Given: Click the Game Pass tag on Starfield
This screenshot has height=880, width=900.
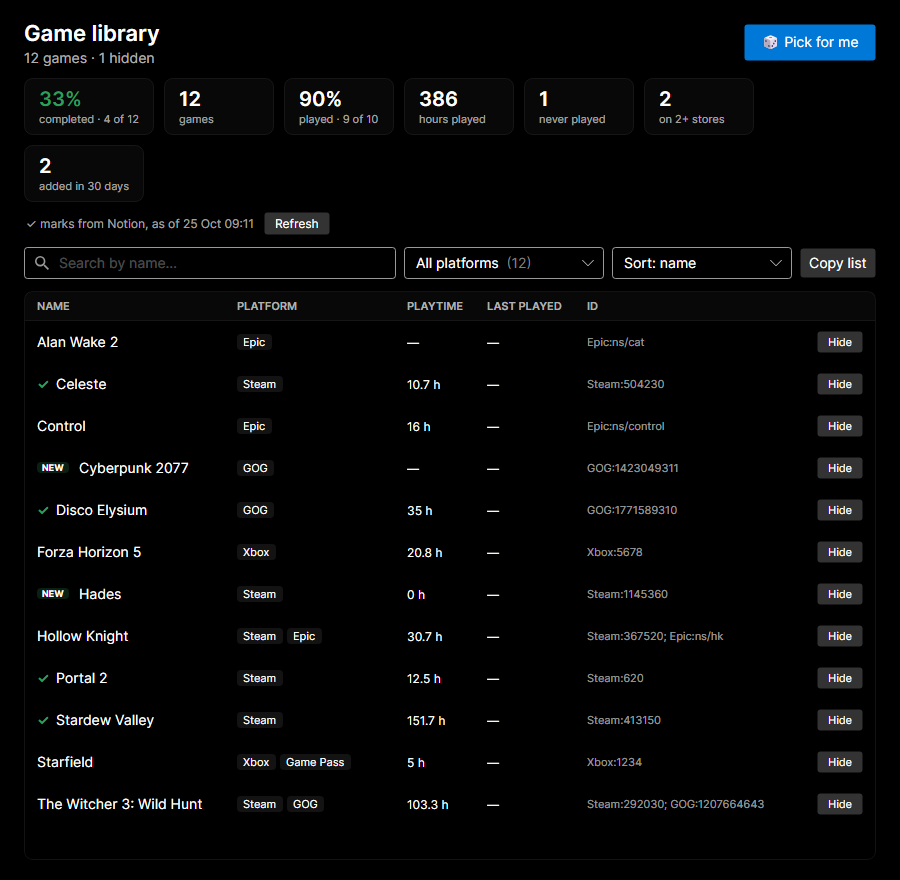Looking at the screenshot, I should pos(315,762).
